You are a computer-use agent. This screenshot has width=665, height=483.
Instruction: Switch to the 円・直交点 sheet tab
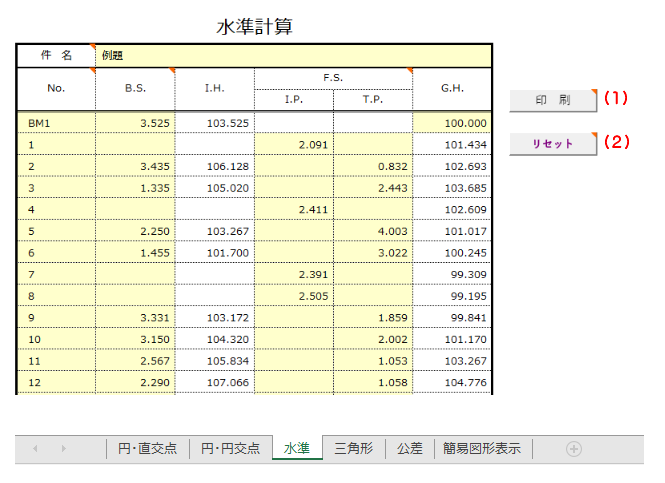tap(149, 448)
